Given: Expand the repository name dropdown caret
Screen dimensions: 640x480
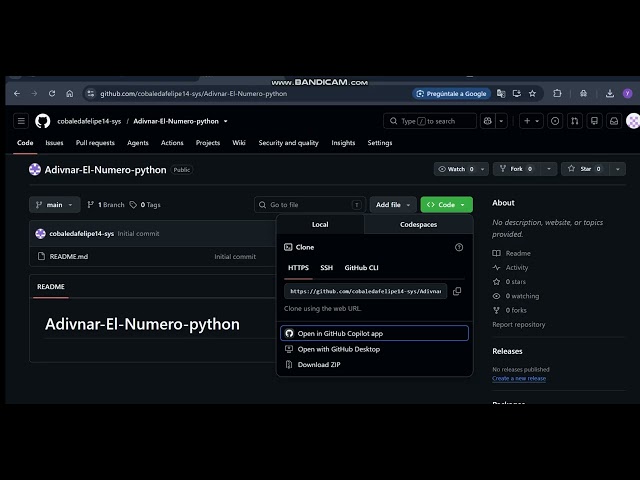Looking at the screenshot, I should pyautogui.click(x=225, y=121).
